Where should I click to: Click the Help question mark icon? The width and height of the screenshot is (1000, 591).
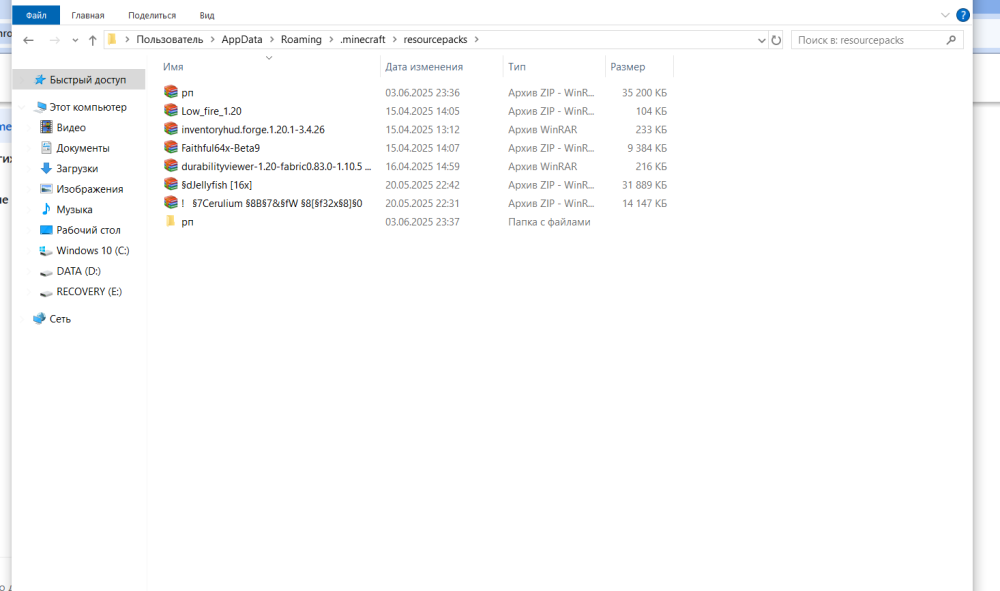click(963, 15)
